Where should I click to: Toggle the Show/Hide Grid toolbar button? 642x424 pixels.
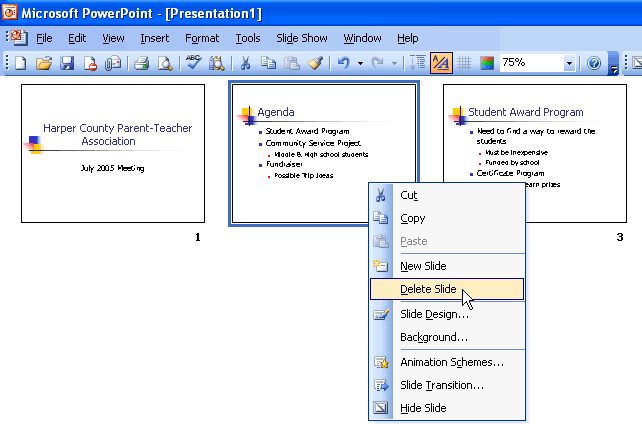[464, 63]
